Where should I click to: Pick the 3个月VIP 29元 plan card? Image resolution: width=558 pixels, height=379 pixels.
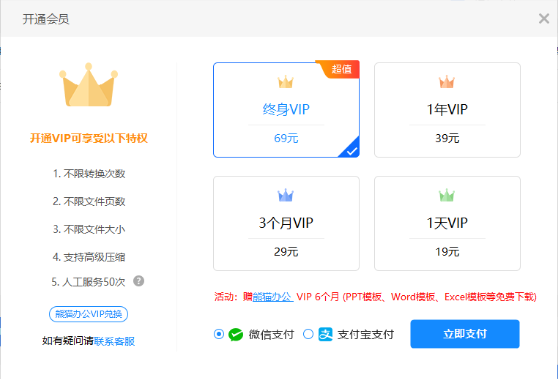tap(286, 223)
